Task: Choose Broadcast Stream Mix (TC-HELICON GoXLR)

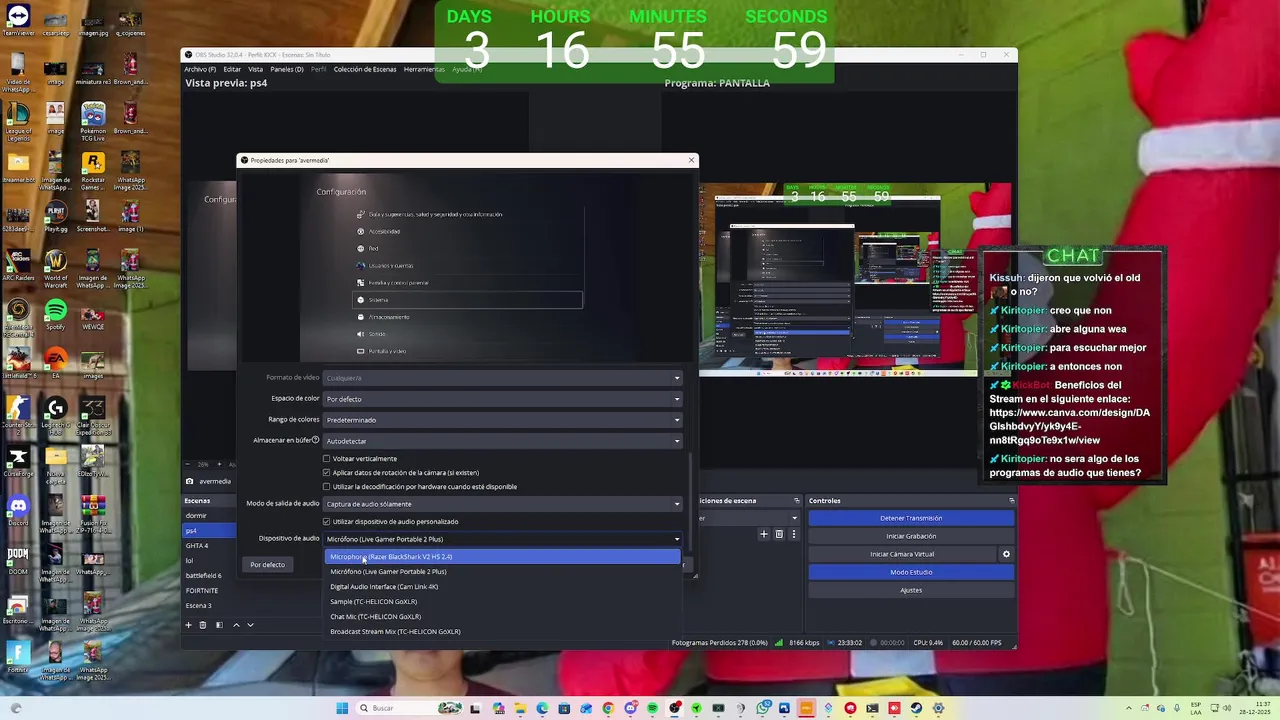Action: pyautogui.click(x=503, y=631)
